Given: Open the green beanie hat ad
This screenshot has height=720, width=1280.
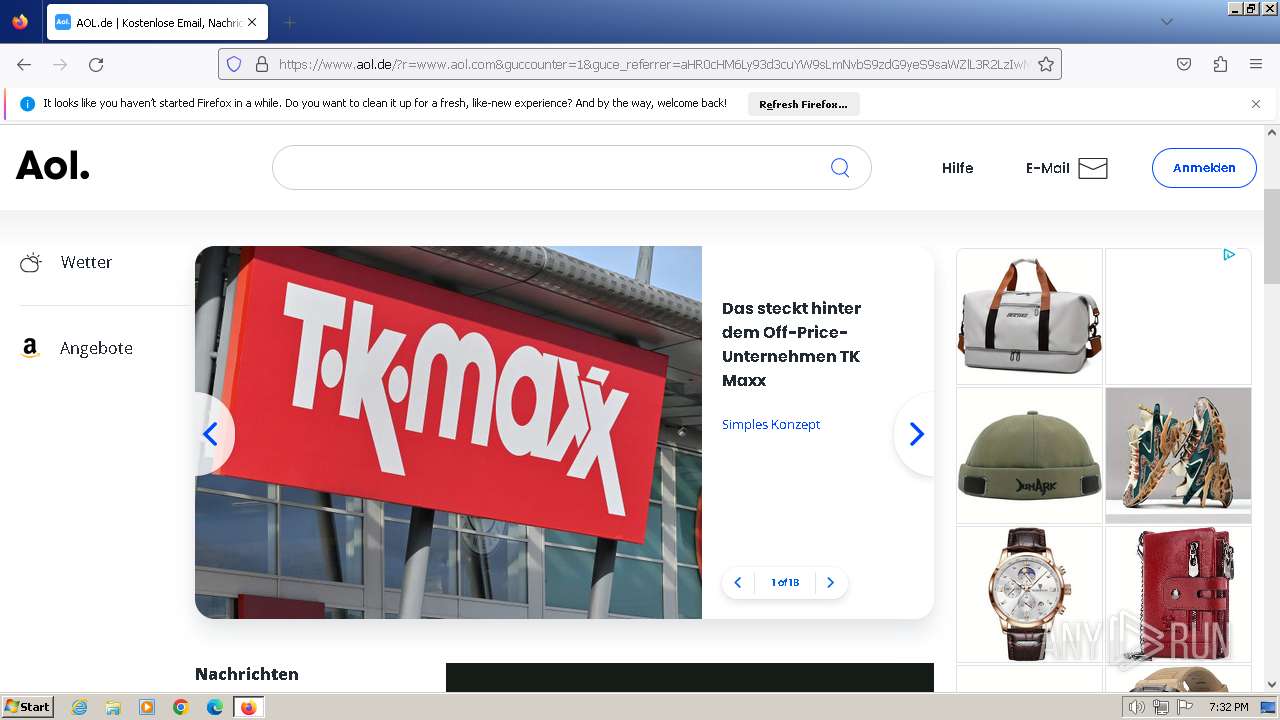Looking at the screenshot, I should pyautogui.click(x=1029, y=455).
